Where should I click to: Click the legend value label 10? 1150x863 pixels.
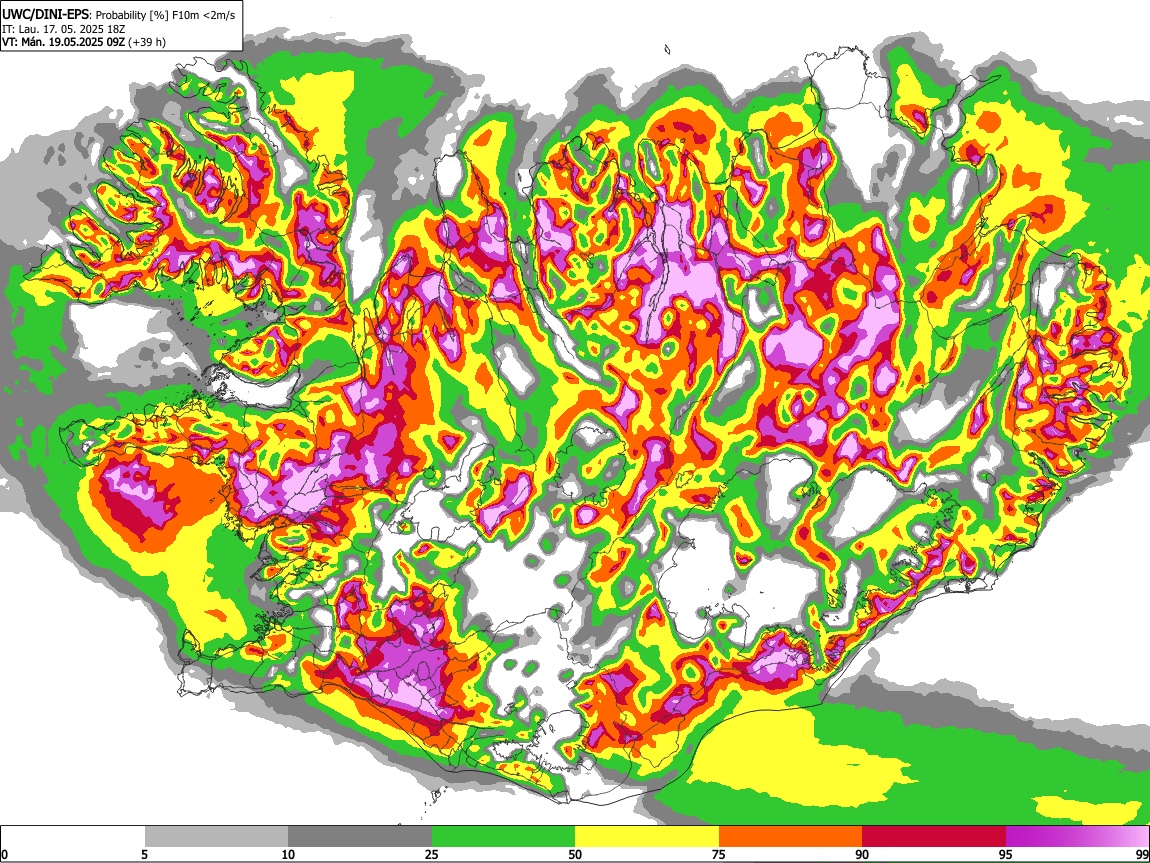tap(288, 855)
